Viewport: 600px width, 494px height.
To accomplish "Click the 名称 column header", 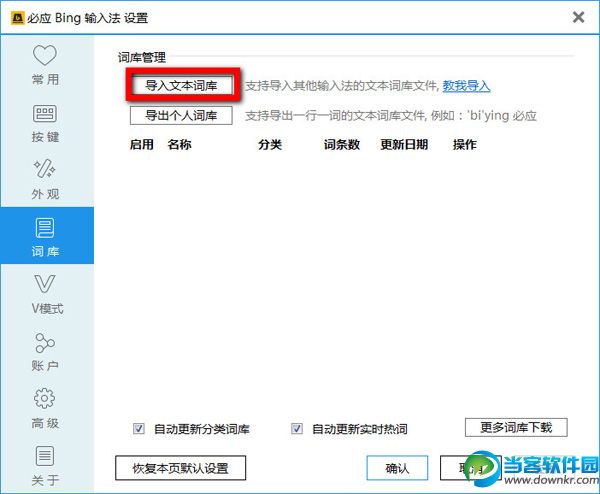I will [x=179, y=145].
